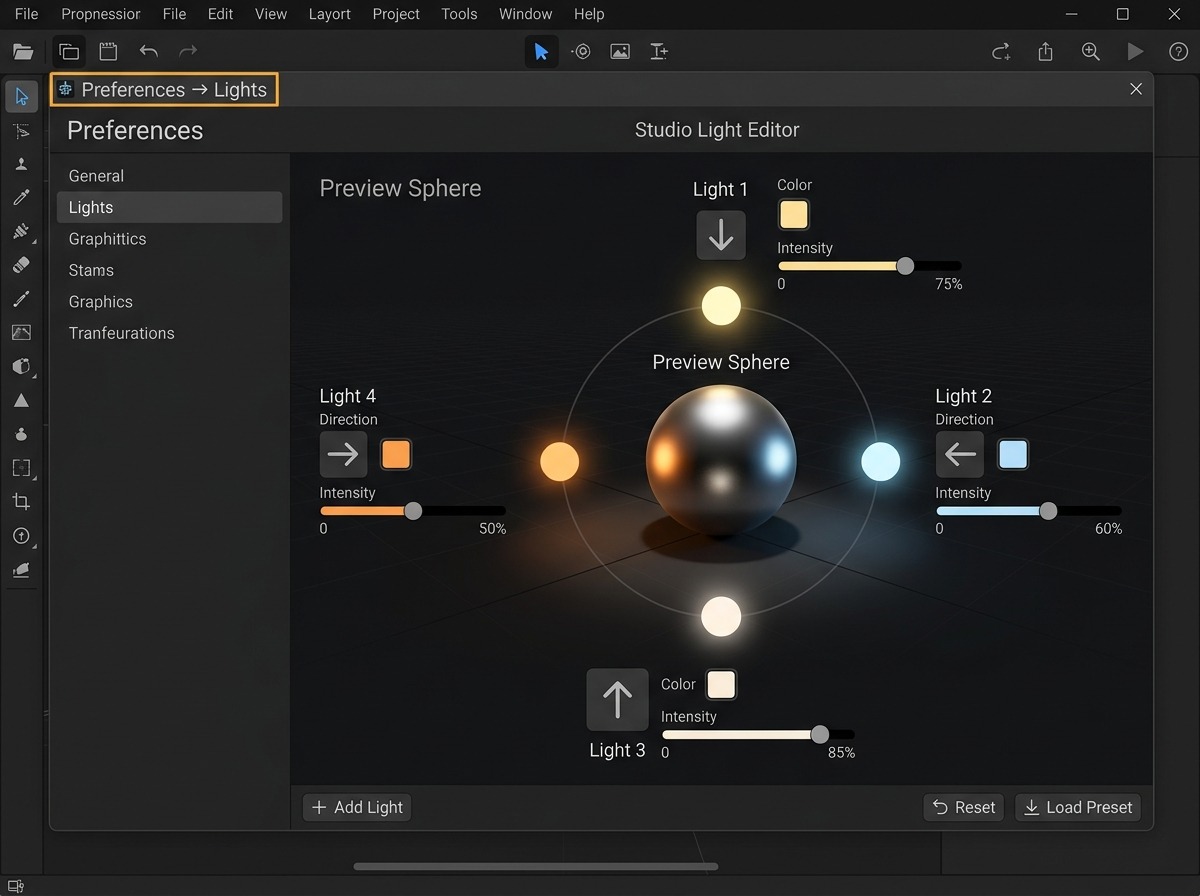Click Light 3 intensity slider handle at 85%
Screen dimensions: 1200x896
coord(820,734)
